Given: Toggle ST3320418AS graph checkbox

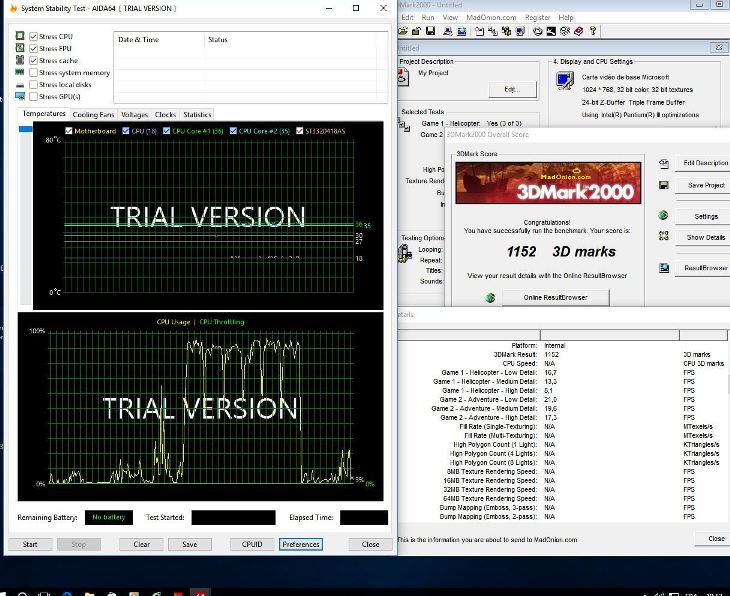Looking at the screenshot, I should pyautogui.click(x=299, y=131).
